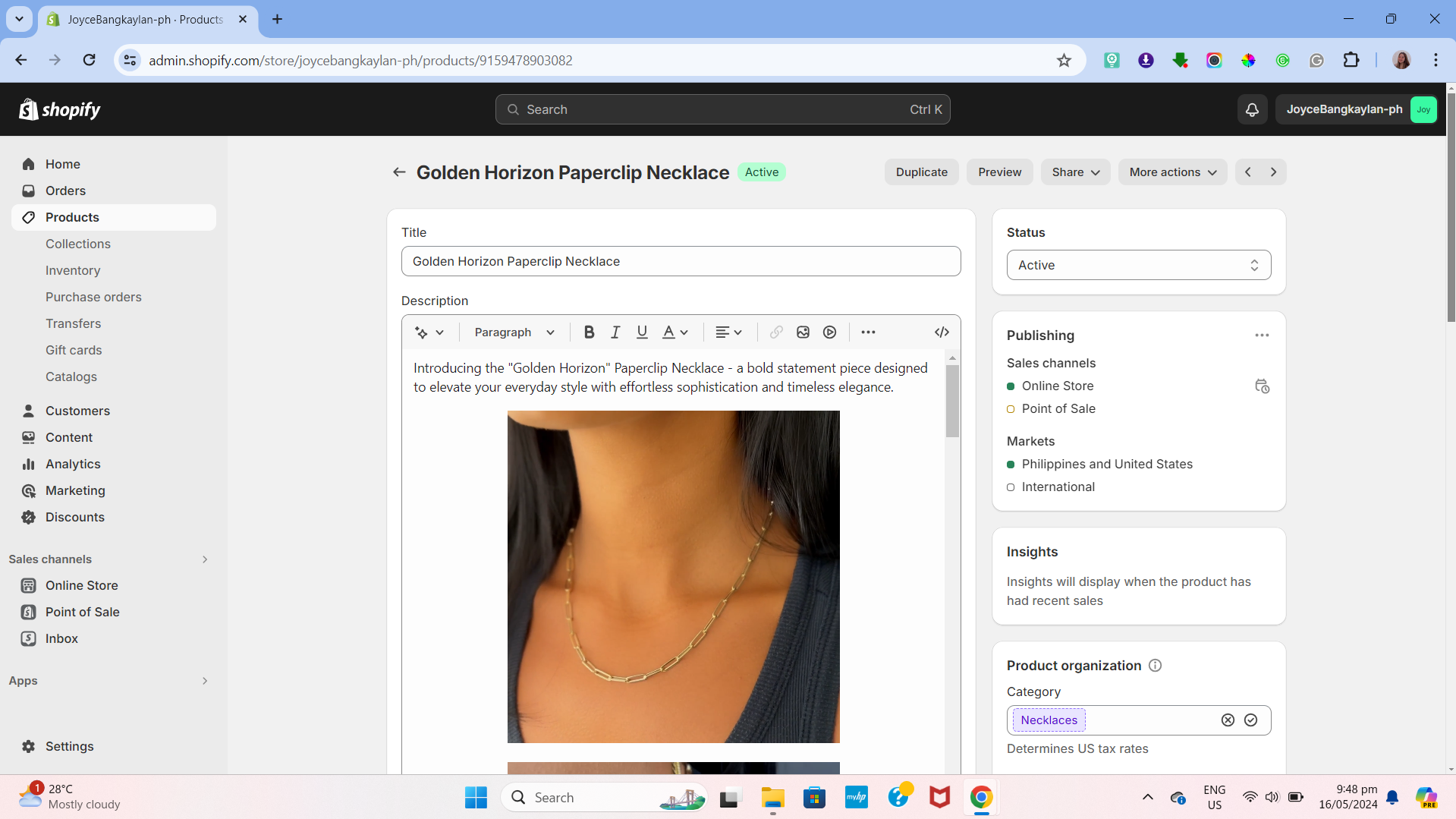Click the product Title input field
Screen dimensions: 1456x819
681,261
